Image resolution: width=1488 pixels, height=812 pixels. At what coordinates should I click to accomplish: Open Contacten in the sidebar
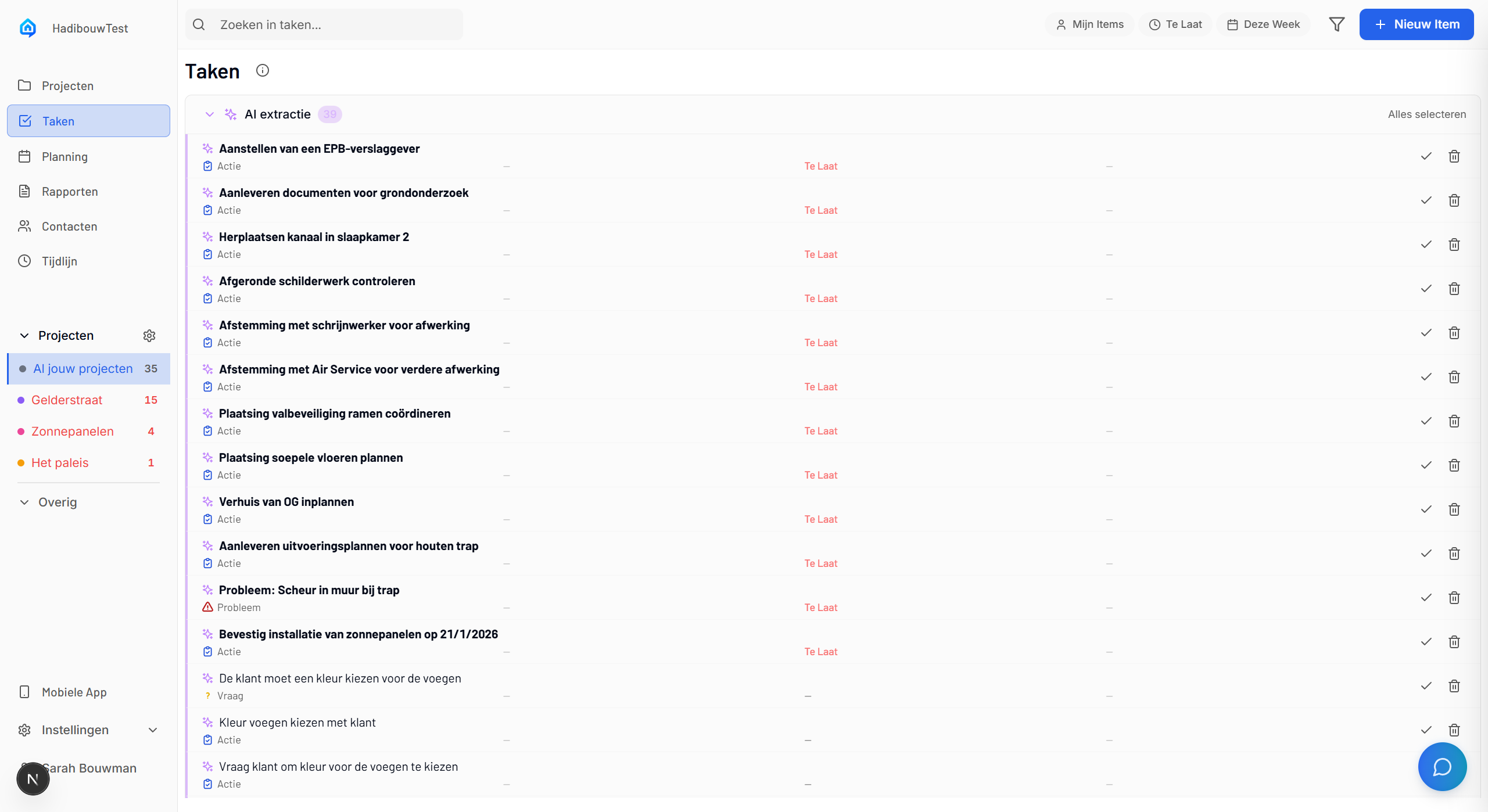point(69,226)
